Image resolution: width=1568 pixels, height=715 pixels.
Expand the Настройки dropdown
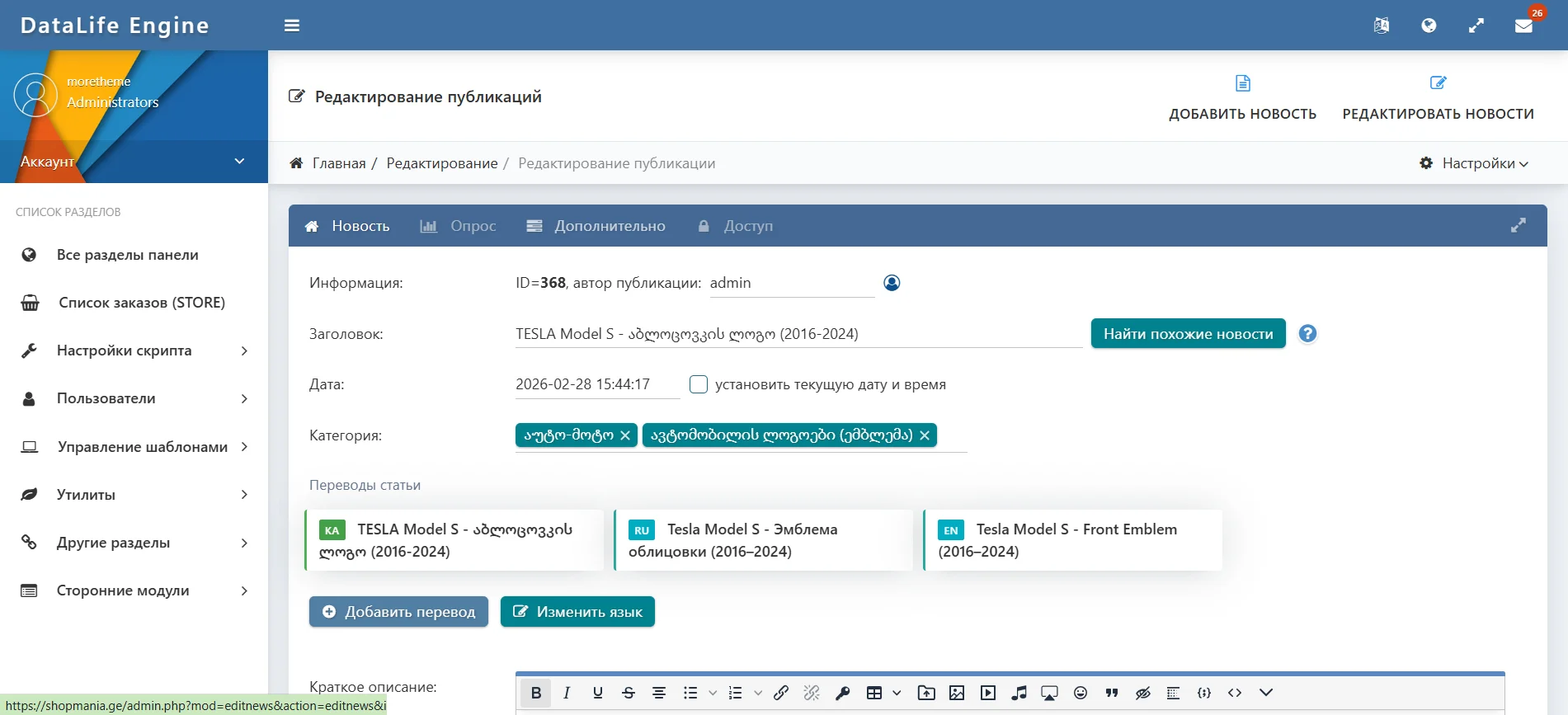click(x=1474, y=163)
